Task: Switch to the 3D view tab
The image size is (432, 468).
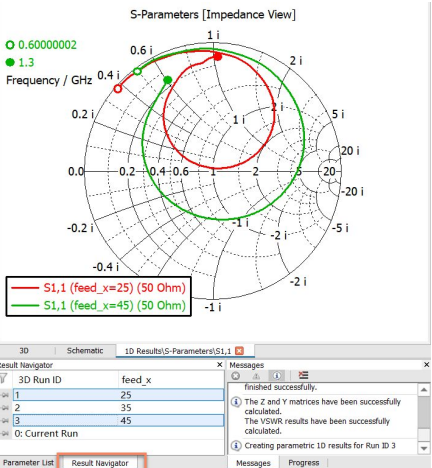Action: pyautogui.click(x=24, y=351)
